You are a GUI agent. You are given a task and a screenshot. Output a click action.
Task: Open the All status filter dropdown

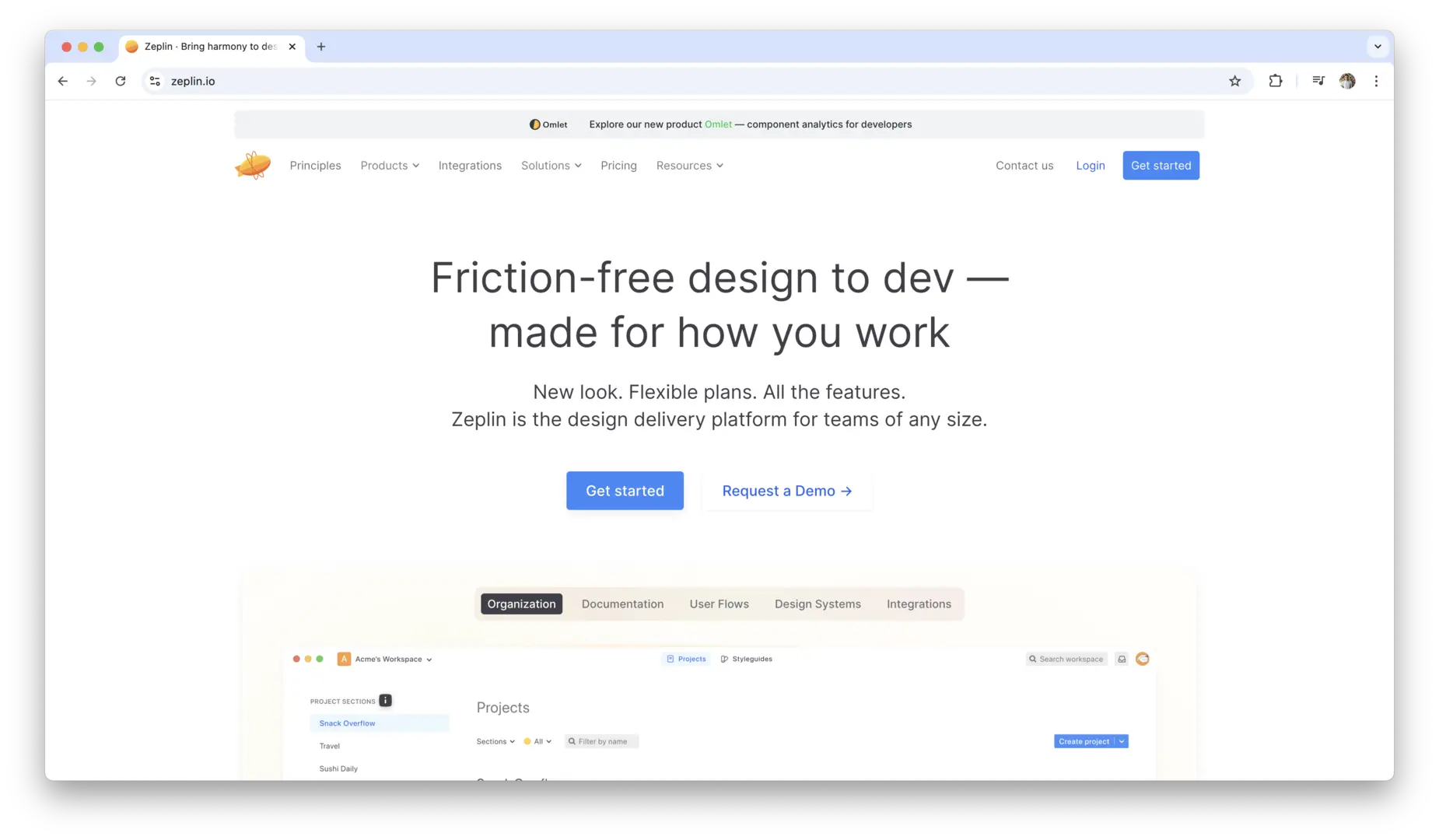pos(537,741)
